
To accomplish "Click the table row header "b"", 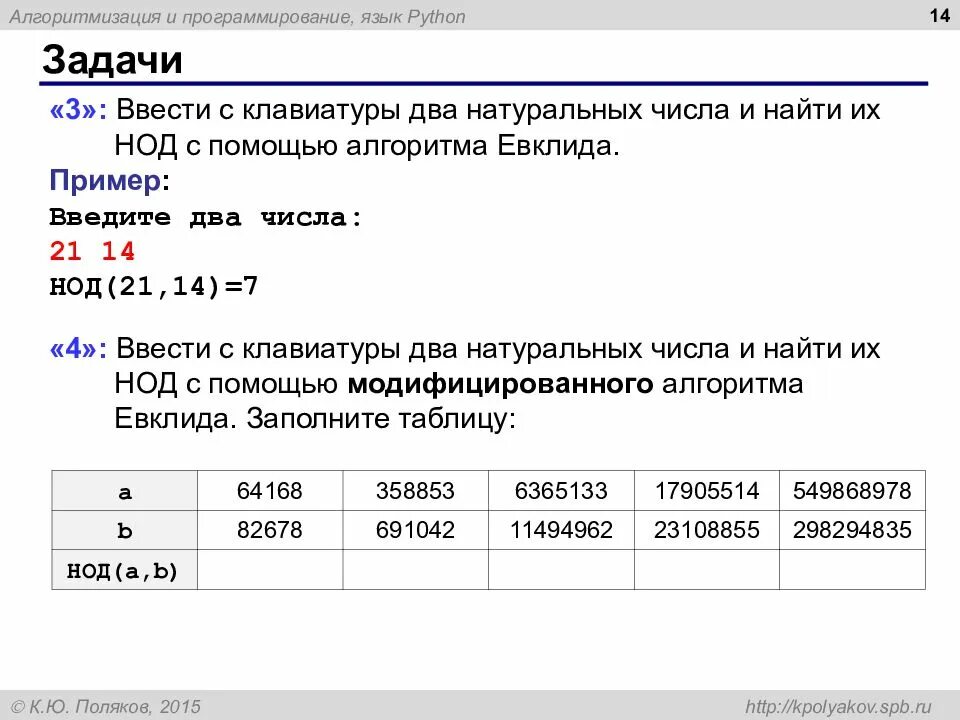I will (125, 530).
